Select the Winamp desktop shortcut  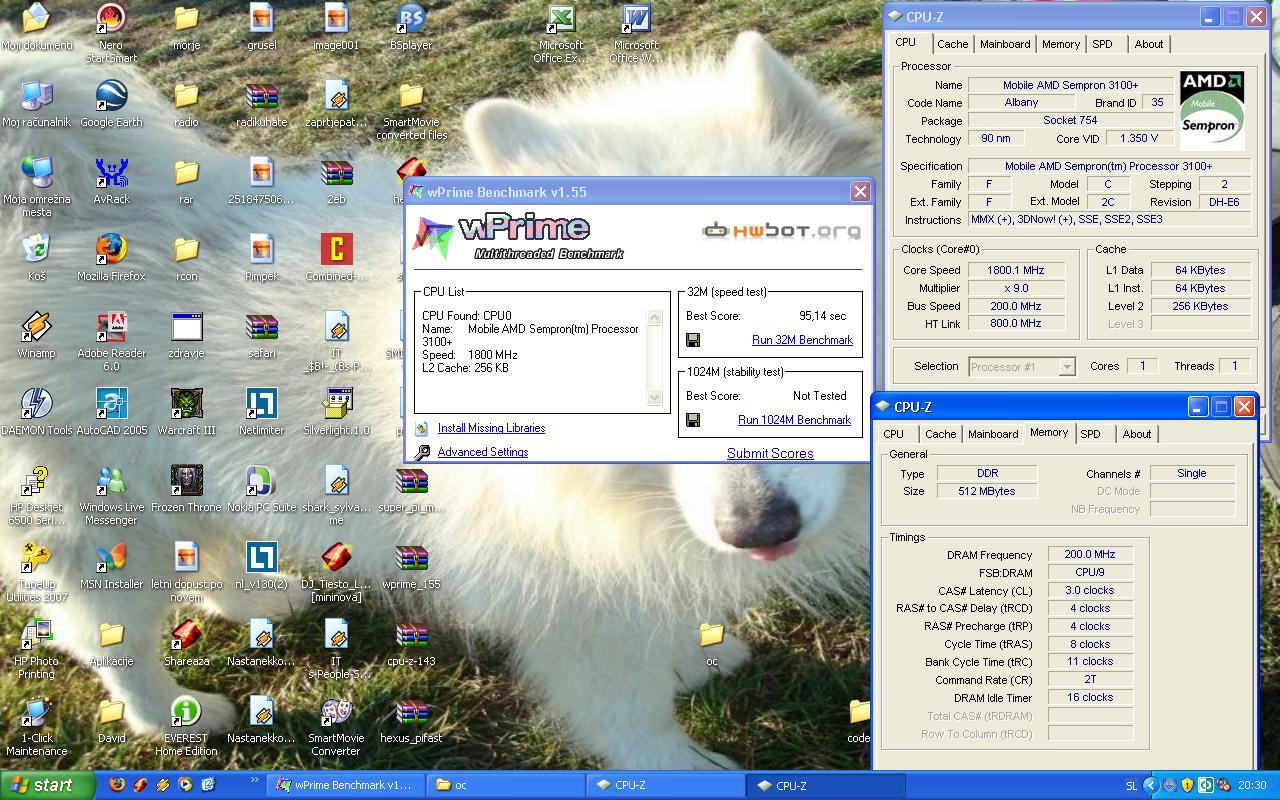pos(36,326)
